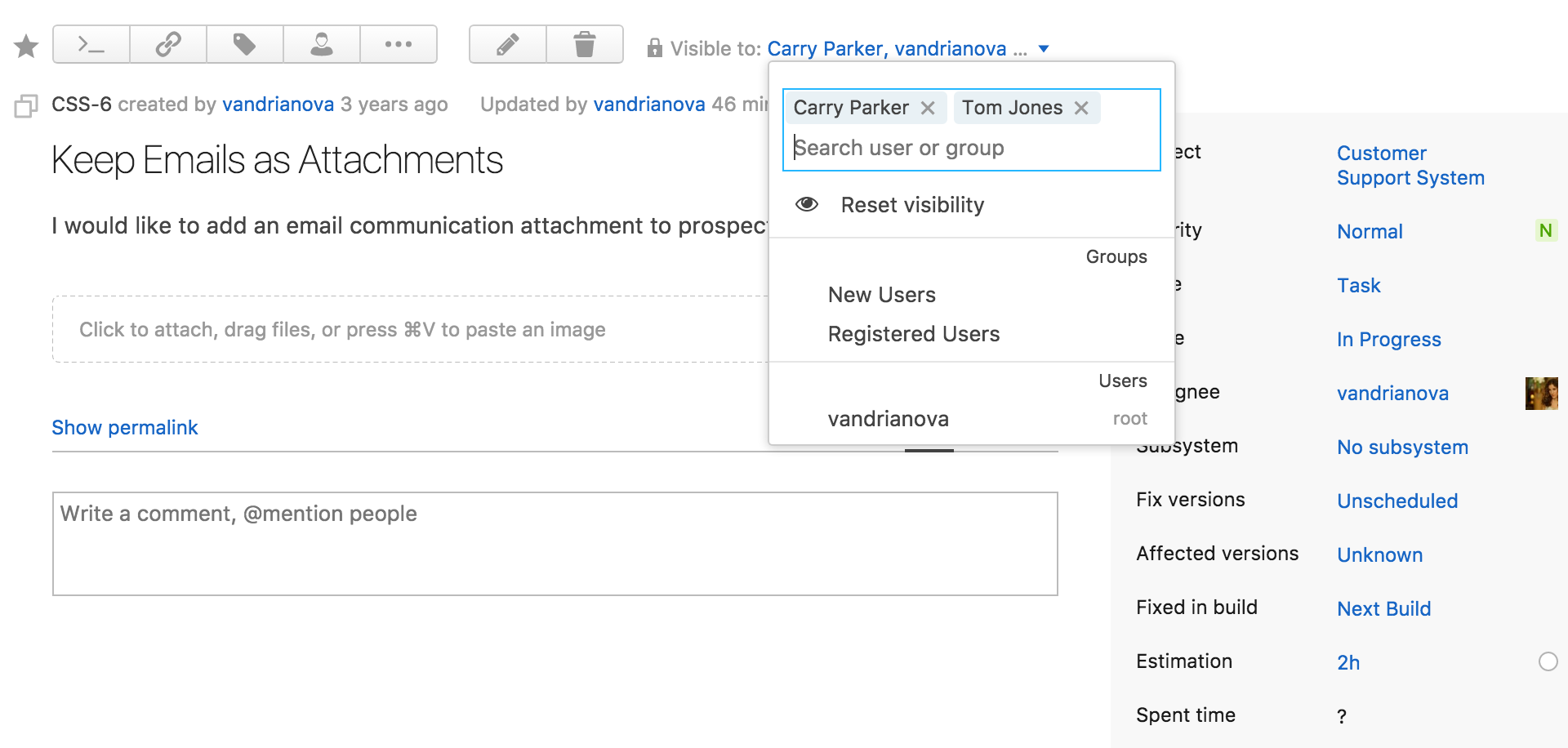Star the issue with the star icon
Screen dimensions: 1568x748
(26, 46)
